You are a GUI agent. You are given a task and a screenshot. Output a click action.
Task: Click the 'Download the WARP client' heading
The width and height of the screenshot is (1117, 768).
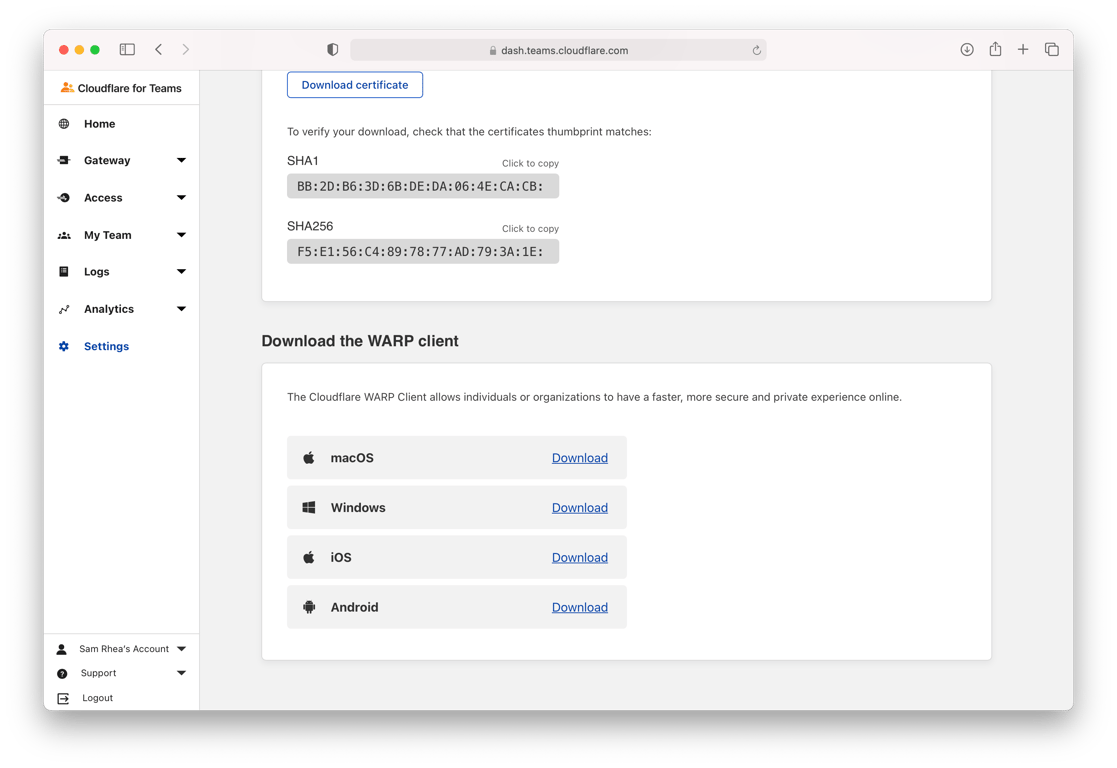(x=360, y=341)
